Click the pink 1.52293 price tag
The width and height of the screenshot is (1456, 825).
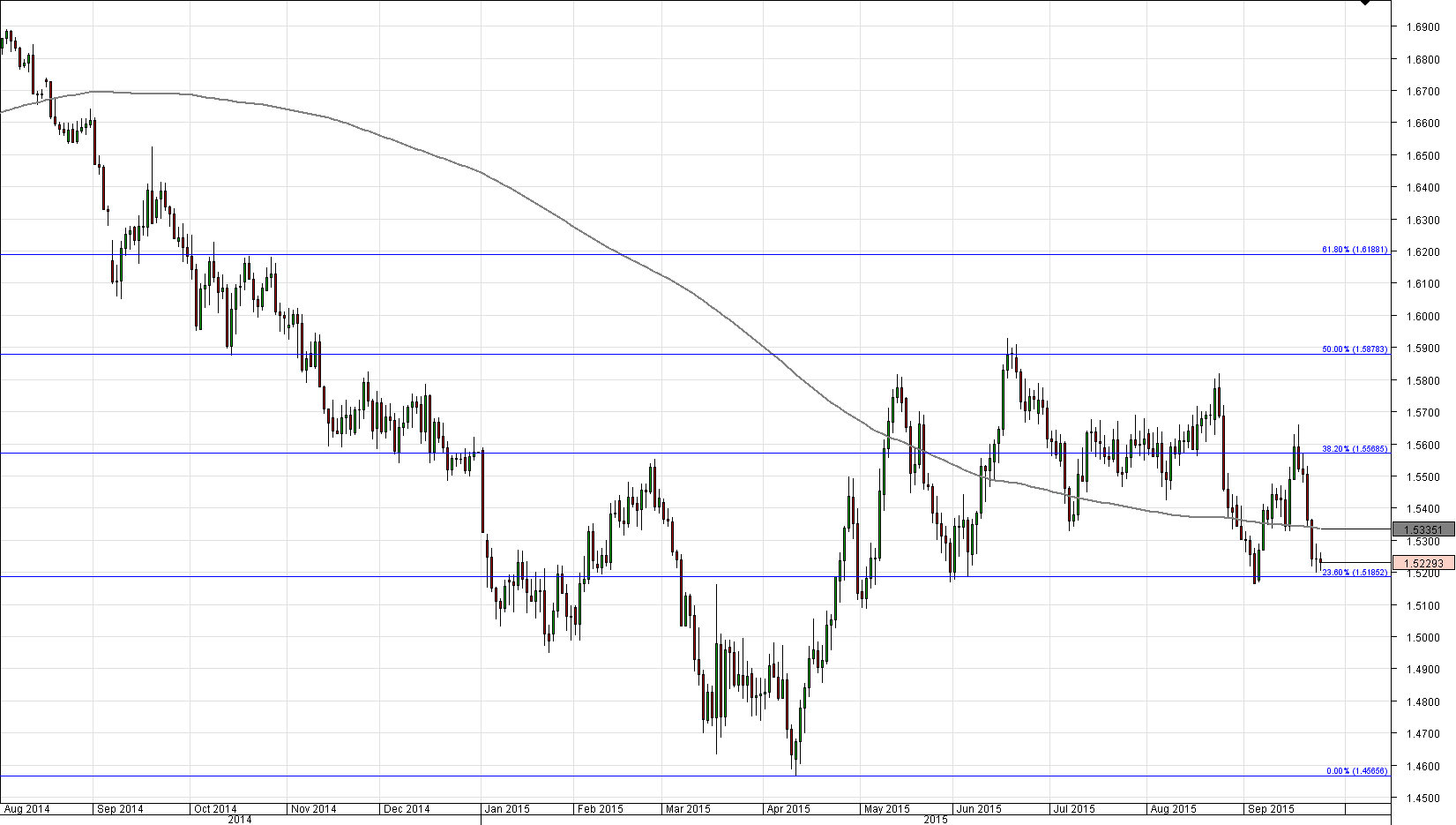coord(1423,563)
